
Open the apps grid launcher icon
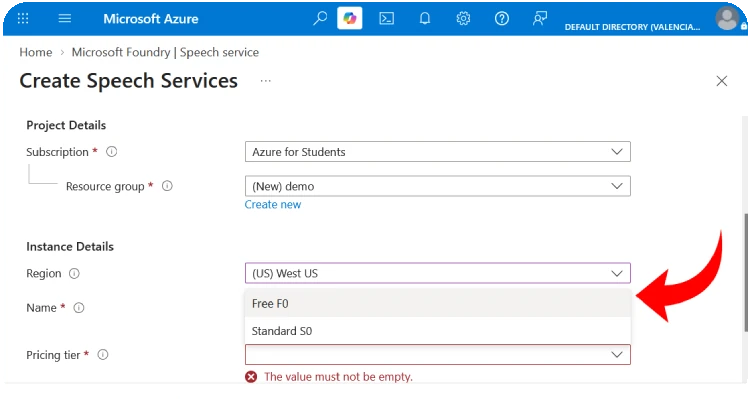point(23,19)
